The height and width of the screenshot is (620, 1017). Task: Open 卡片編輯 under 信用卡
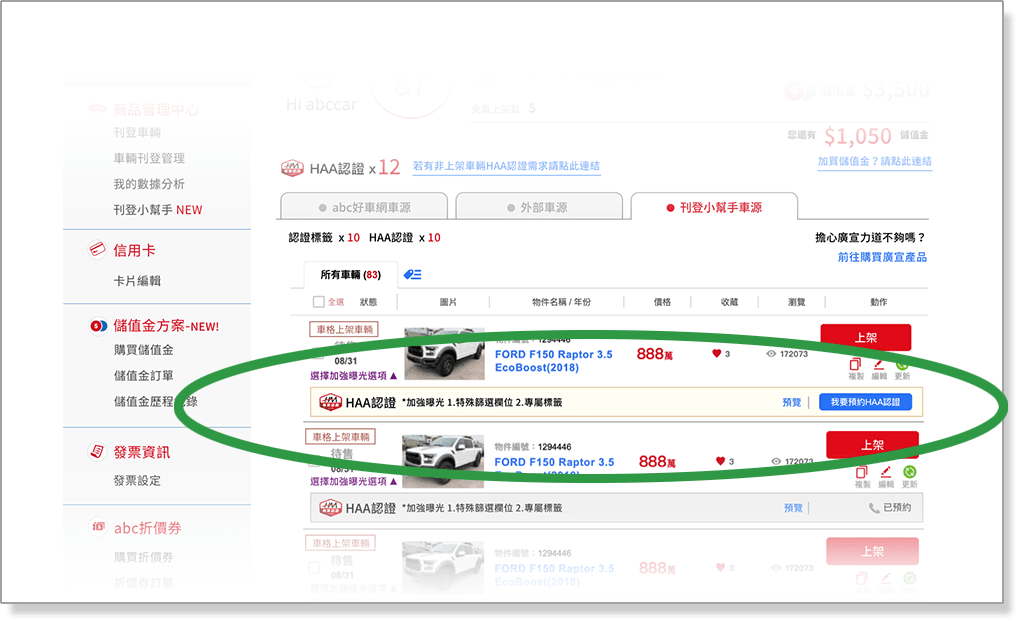[137, 281]
